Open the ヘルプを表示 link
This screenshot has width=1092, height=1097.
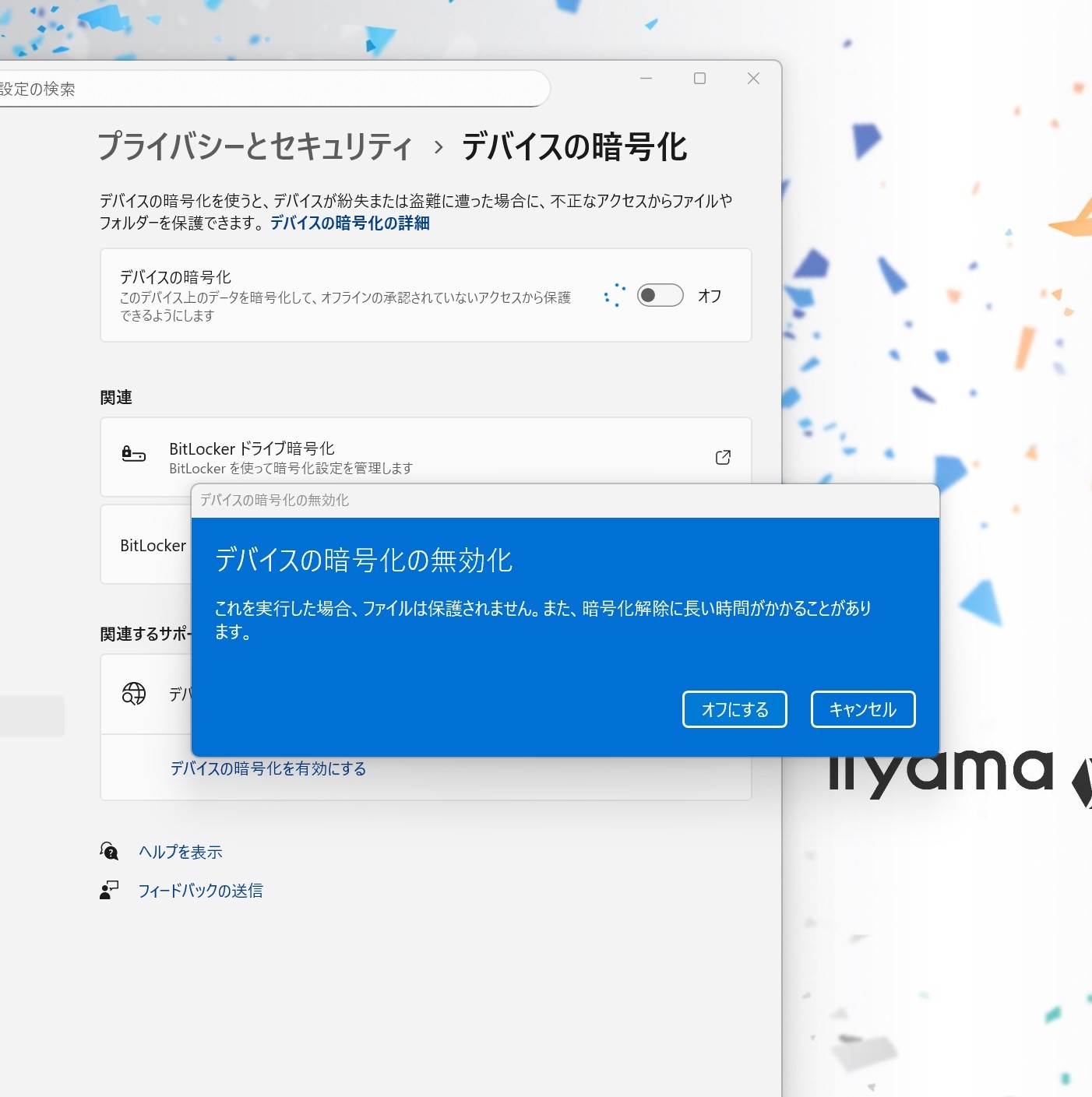coord(180,852)
